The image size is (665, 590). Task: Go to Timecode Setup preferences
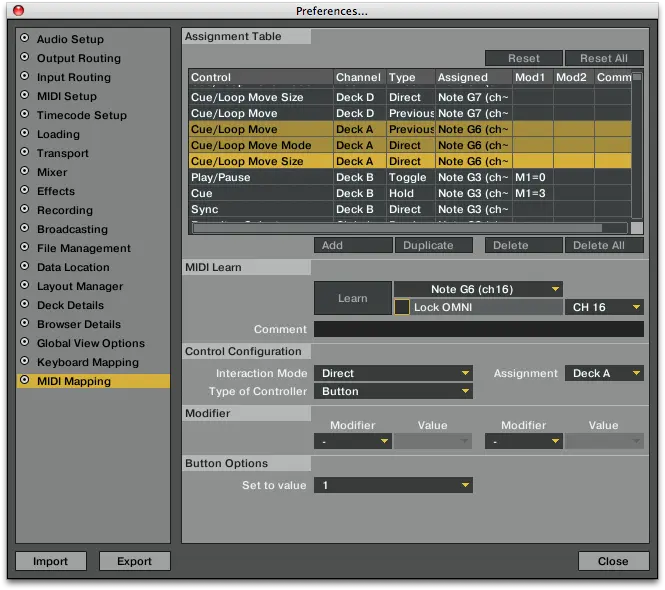[x=81, y=115]
